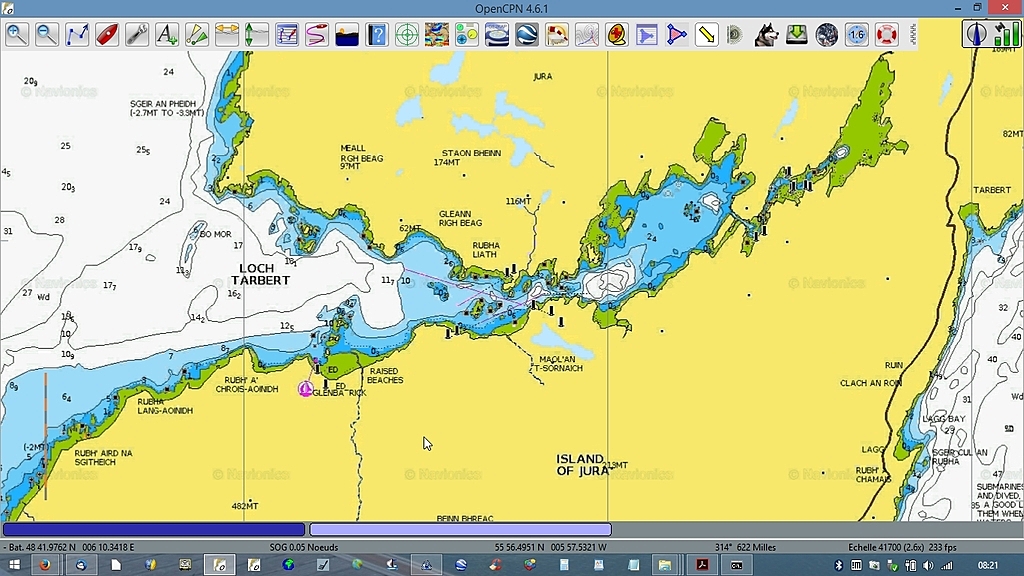The height and width of the screenshot is (576, 1024).
Task: Click the volume speaker tray icon
Action: 928,566
